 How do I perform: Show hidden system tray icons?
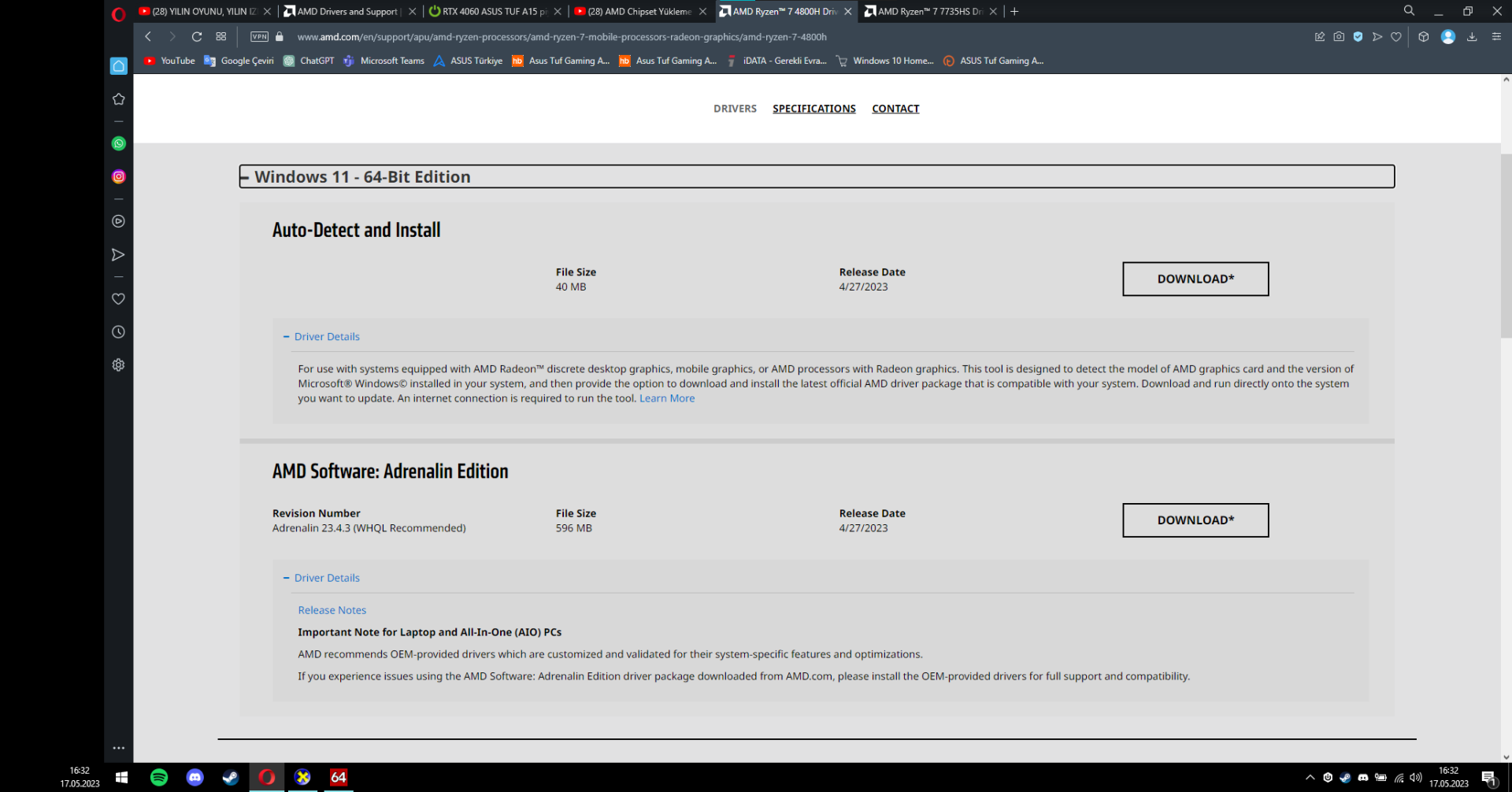[x=1310, y=778]
